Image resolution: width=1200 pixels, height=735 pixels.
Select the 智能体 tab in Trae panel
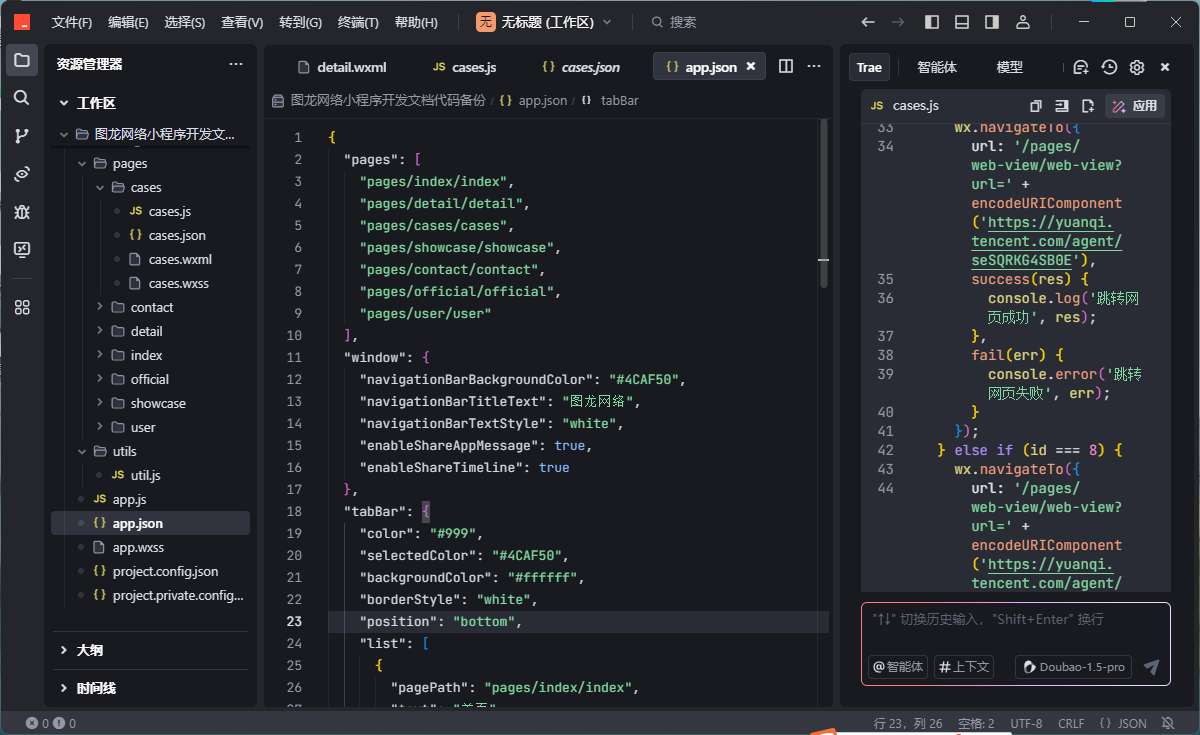[937, 67]
